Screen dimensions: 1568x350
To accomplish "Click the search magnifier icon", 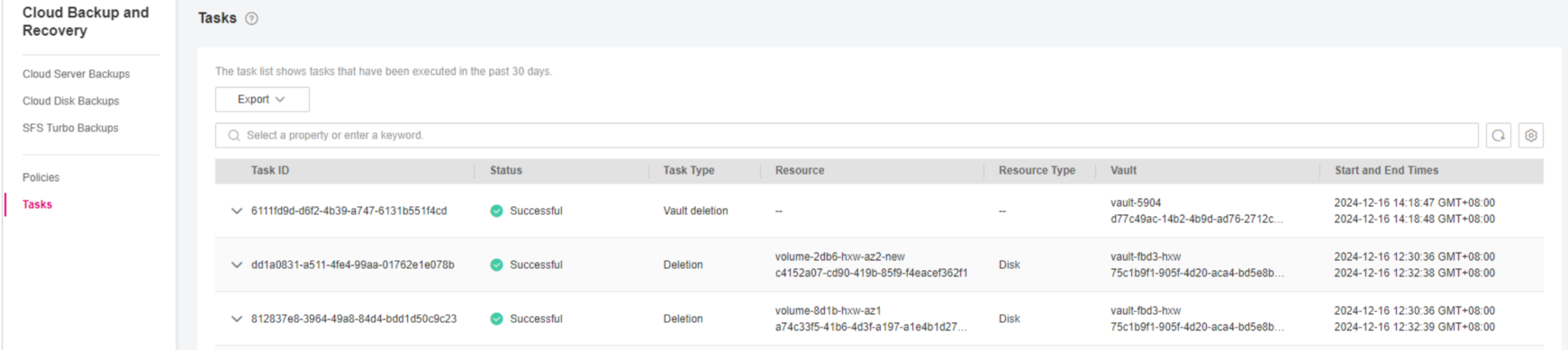I will pos(234,136).
